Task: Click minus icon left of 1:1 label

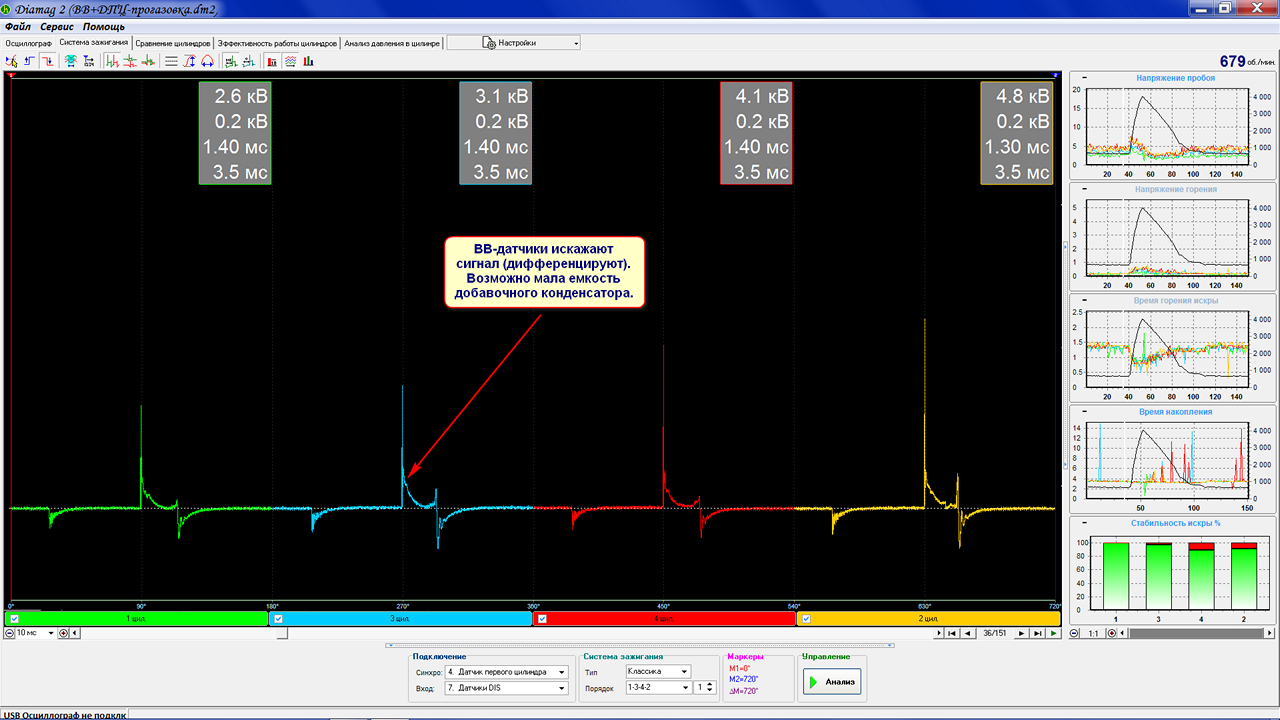Action: pyautogui.click(x=1075, y=633)
